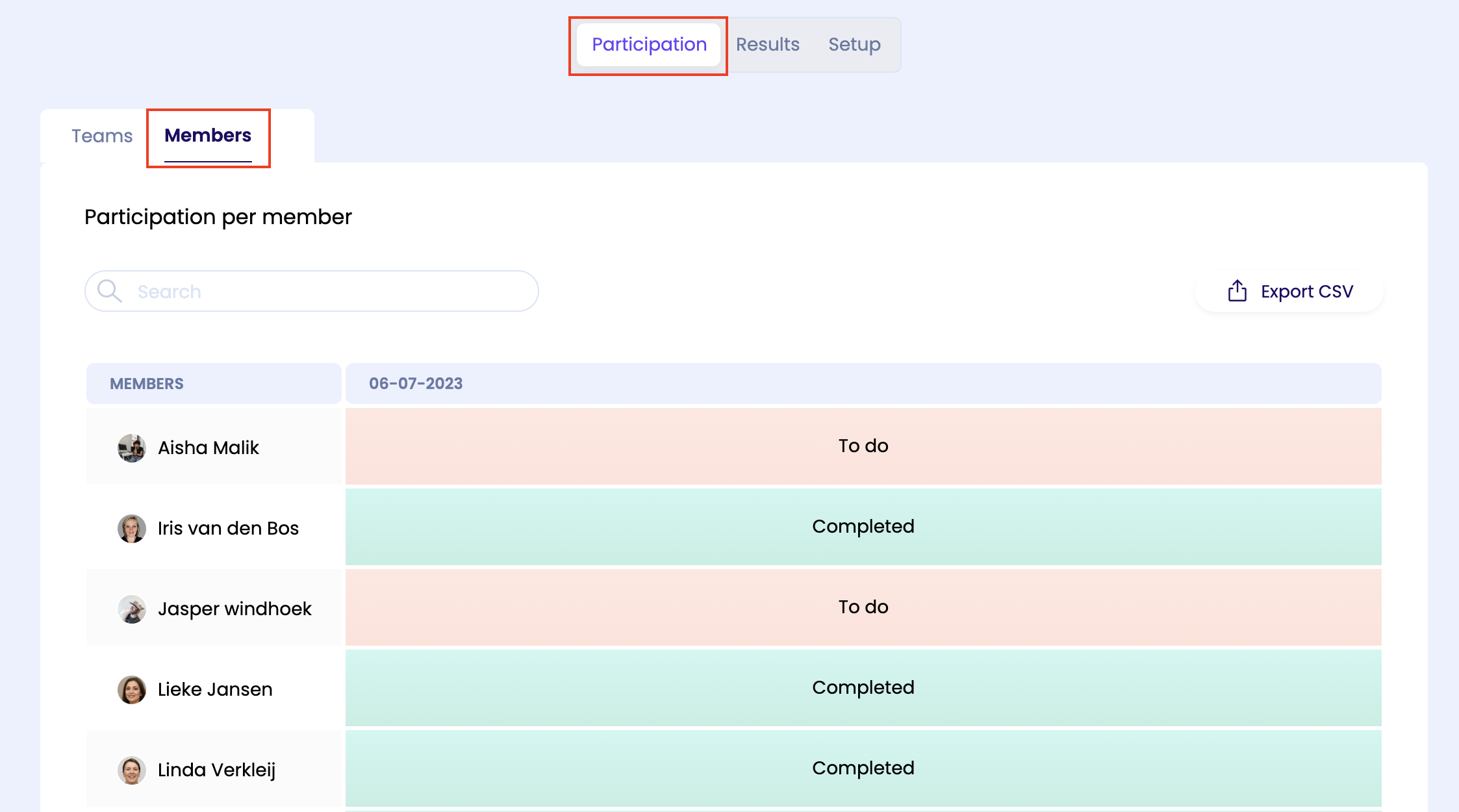Click Linda Verkleij's profile picture

tap(131, 770)
